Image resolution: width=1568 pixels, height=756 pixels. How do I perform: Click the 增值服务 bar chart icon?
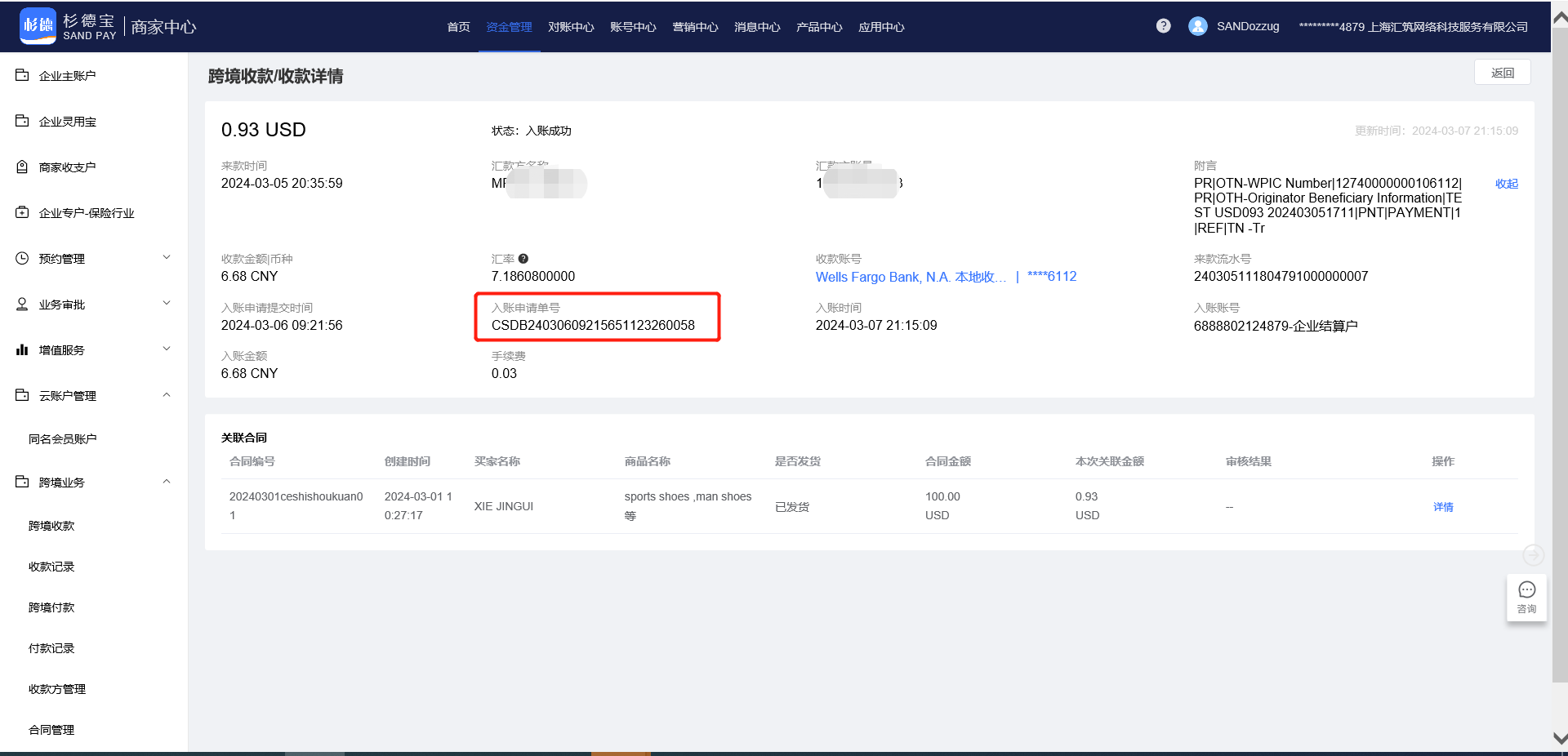[21, 349]
